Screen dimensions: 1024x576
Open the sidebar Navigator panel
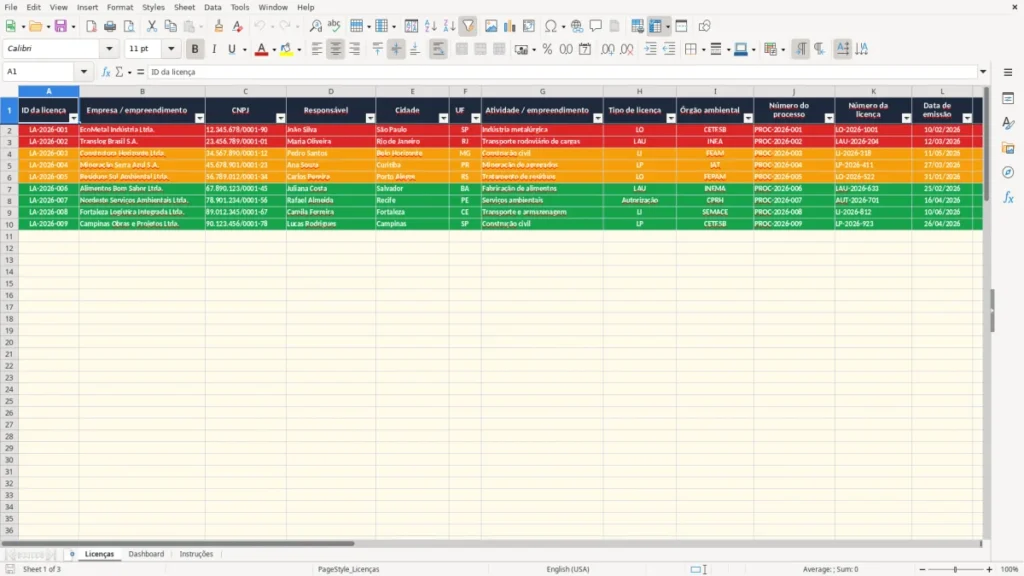[x=1008, y=172]
